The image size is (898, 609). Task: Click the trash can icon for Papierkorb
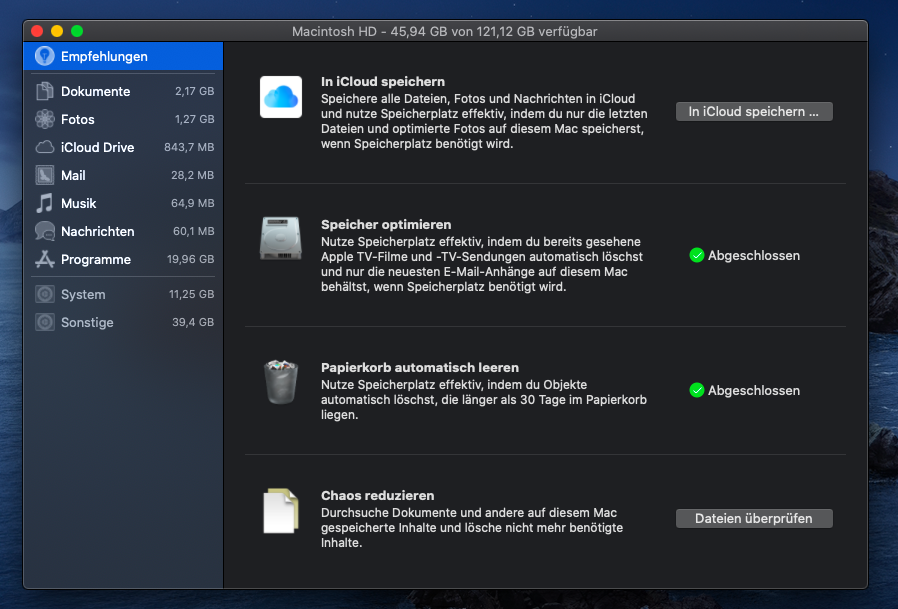point(281,382)
